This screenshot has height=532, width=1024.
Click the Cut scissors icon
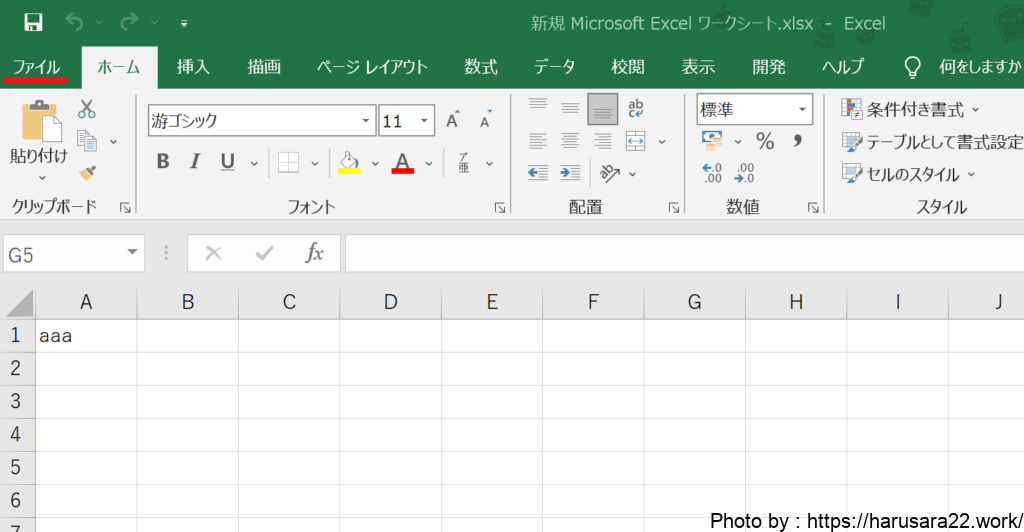pos(87,109)
